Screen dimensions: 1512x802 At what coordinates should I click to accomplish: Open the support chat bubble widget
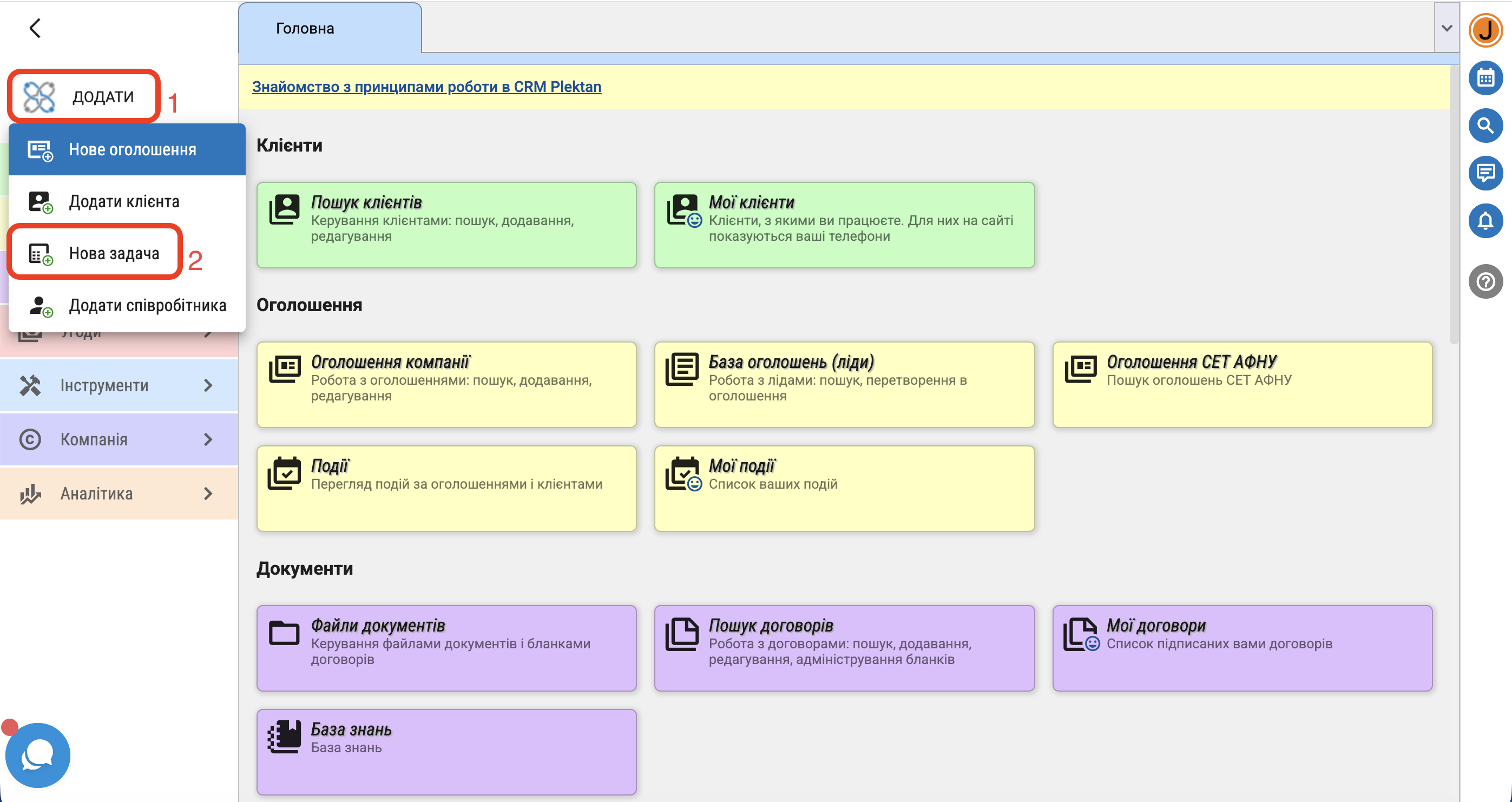point(38,755)
